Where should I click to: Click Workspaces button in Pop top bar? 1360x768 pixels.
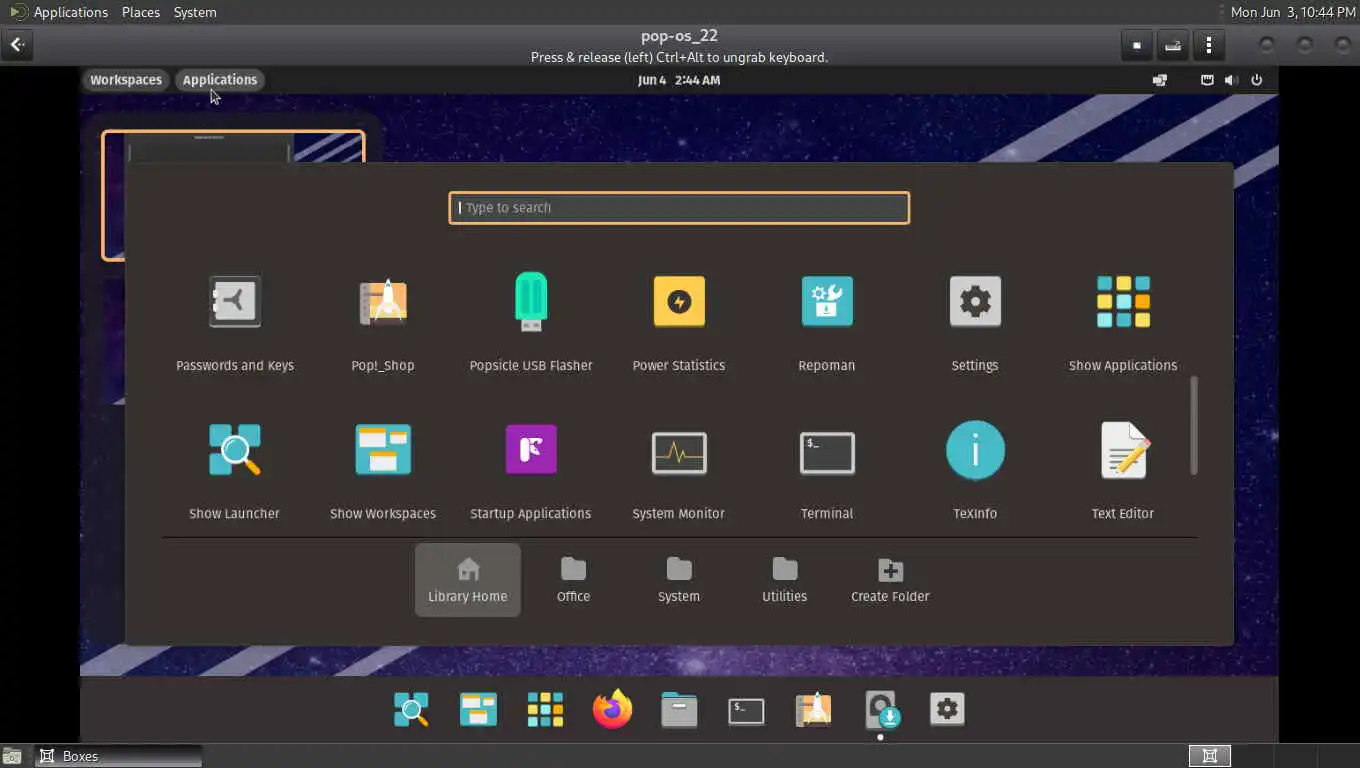[x=126, y=80]
